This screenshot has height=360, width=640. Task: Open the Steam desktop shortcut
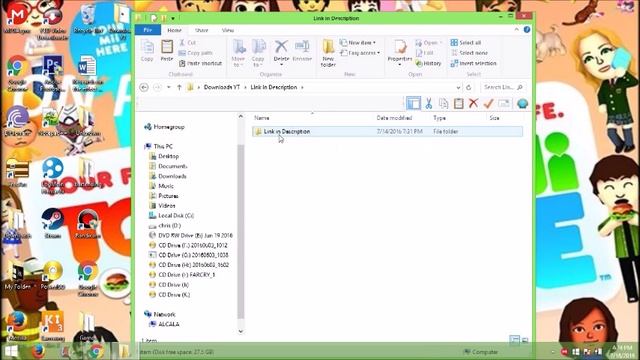tap(53, 223)
